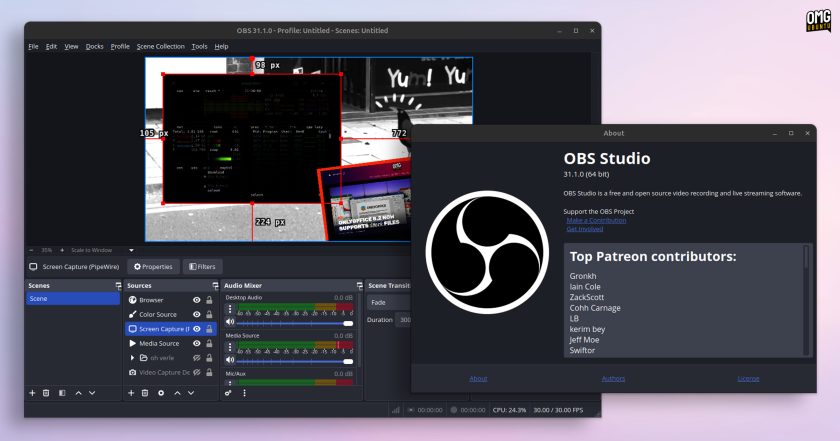This screenshot has height=441, width=840.
Task: Remove the selected scene with the Scenes trash icon
Action: (x=46, y=393)
